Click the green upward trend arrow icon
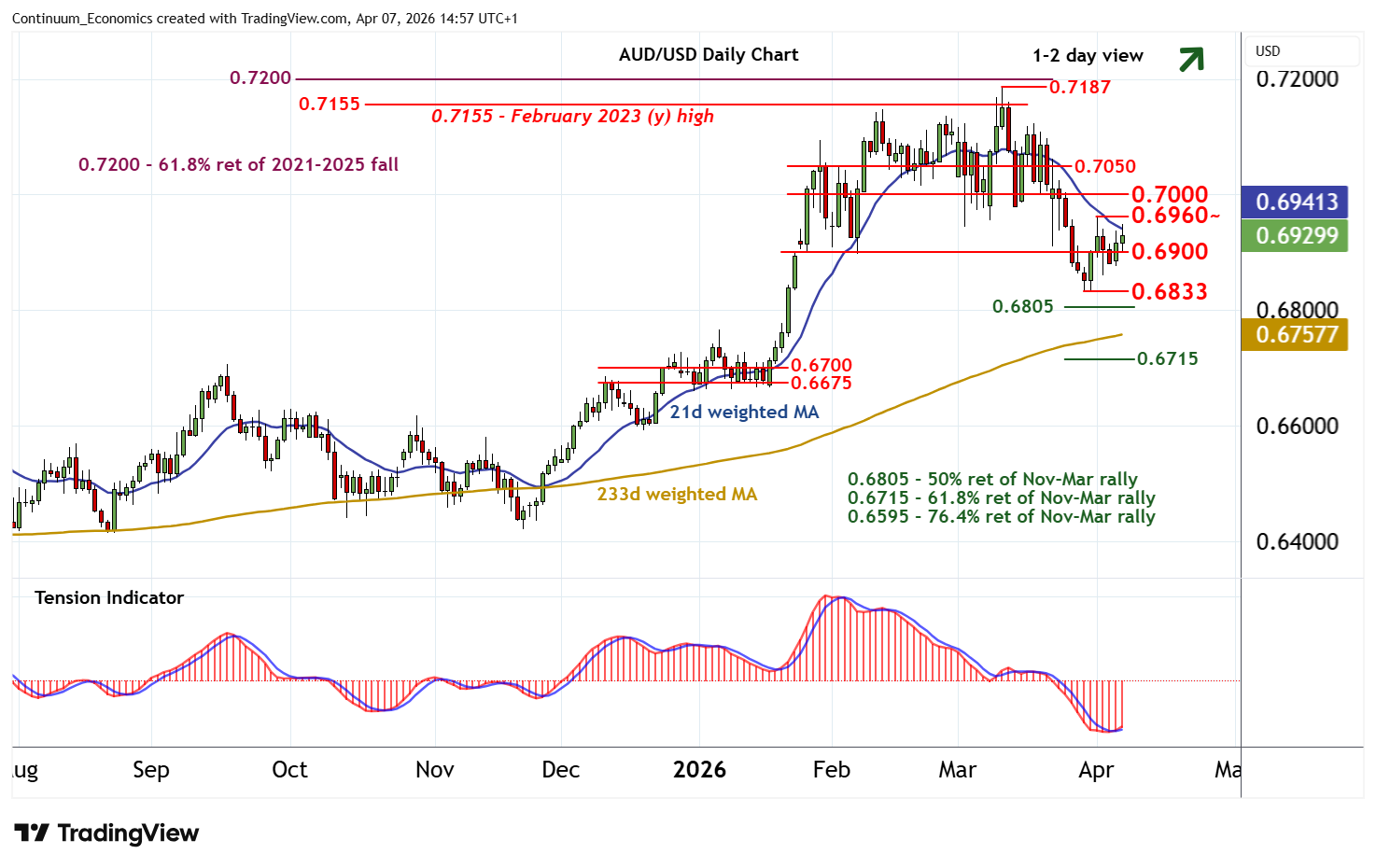The image size is (1376, 868). point(1190,59)
